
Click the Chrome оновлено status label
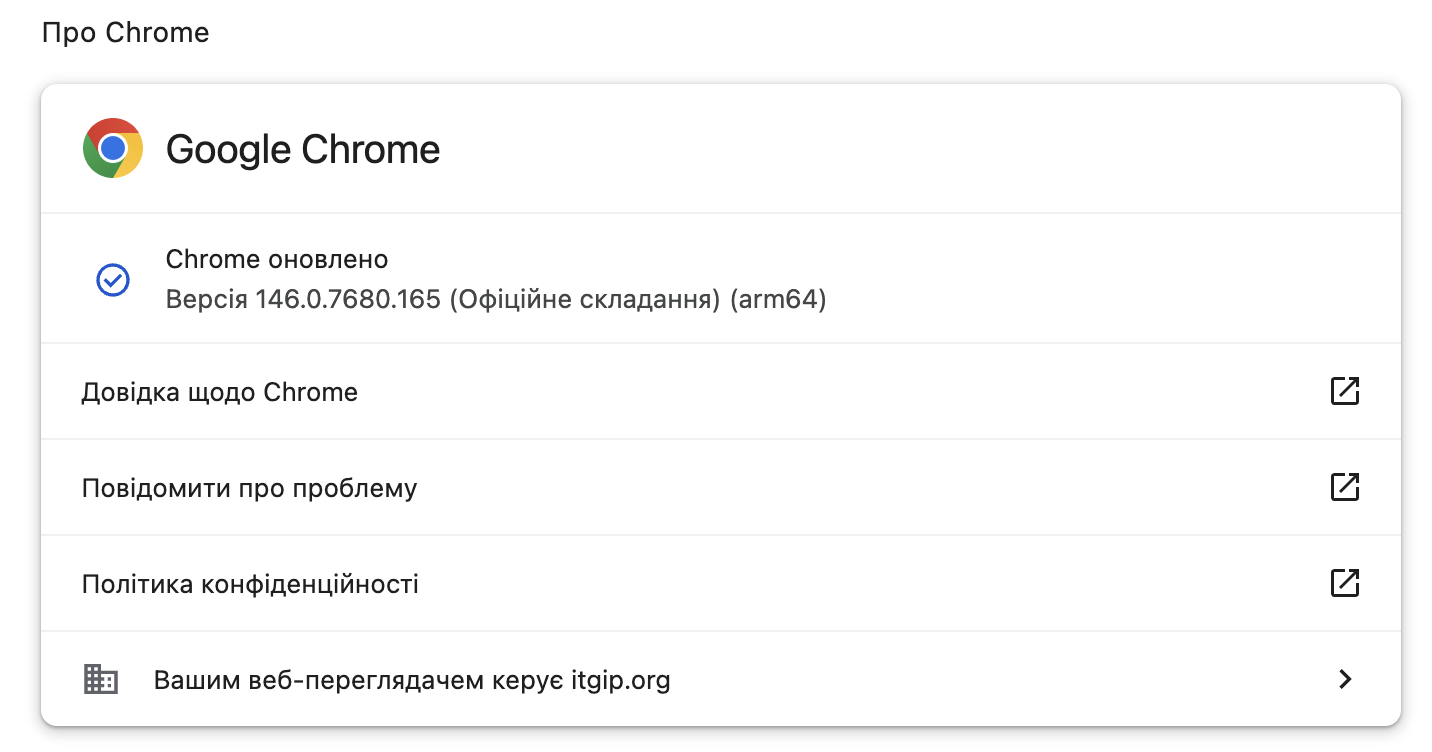tap(277, 260)
